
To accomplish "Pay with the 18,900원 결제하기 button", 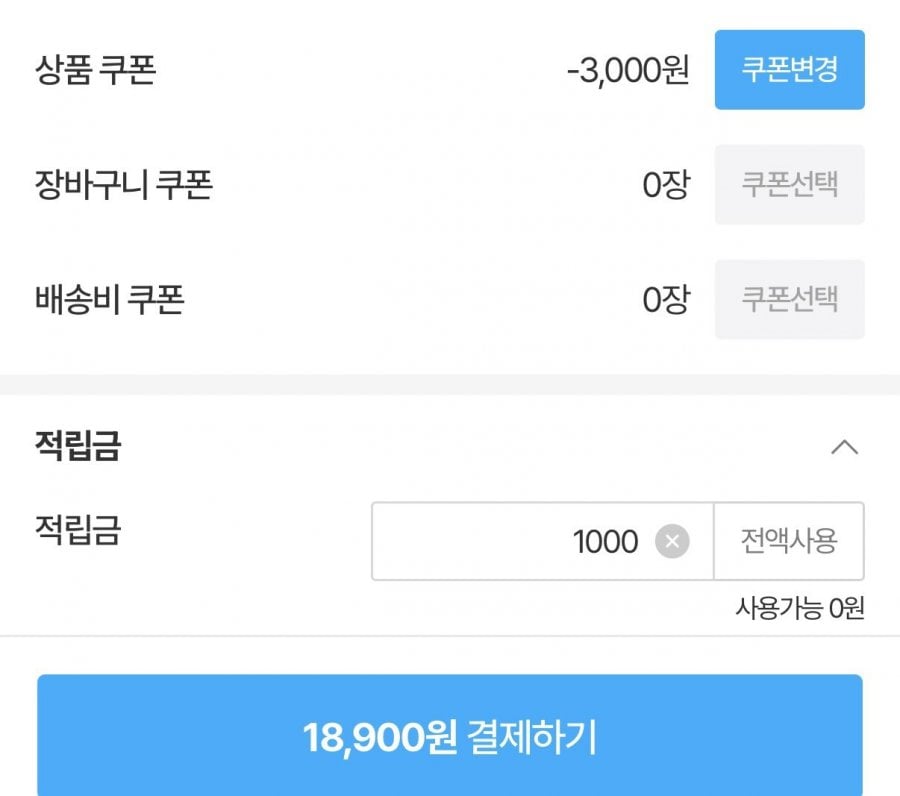I will click(450, 737).
